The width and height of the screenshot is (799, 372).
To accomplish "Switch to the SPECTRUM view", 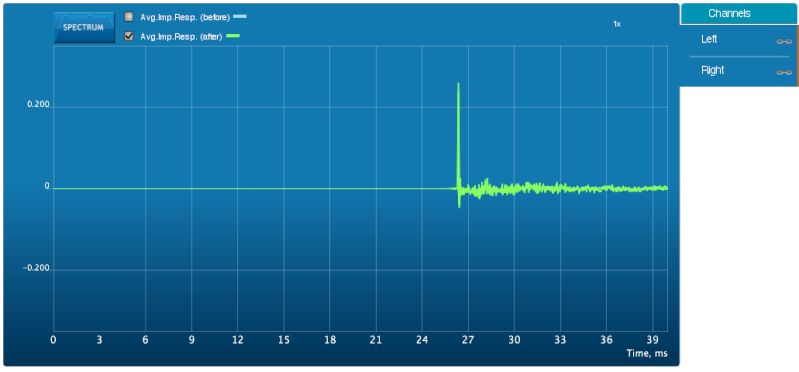I will [84, 27].
